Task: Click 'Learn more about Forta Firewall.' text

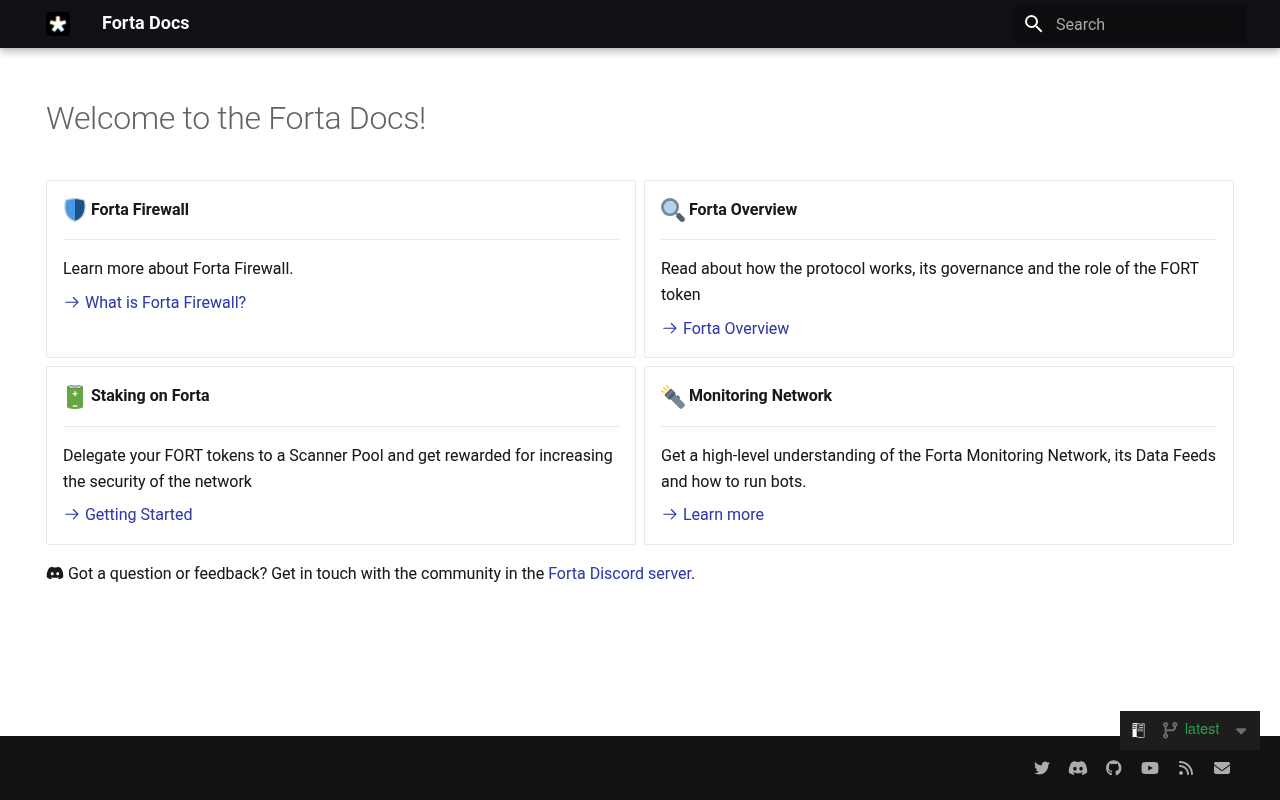Action: click(x=178, y=268)
